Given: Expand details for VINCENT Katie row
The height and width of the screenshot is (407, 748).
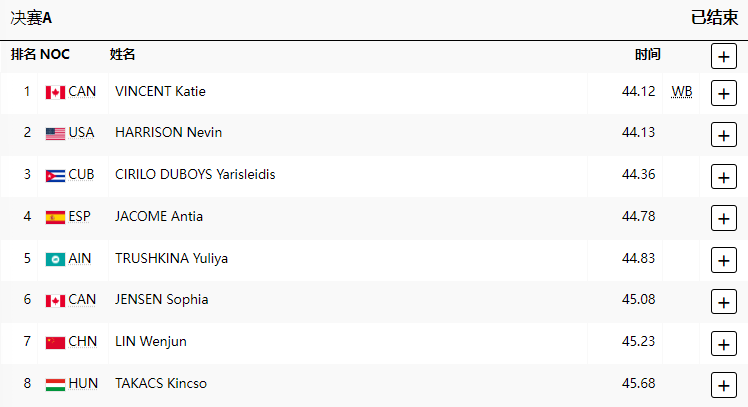Looking at the screenshot, I should click(723, 93).
